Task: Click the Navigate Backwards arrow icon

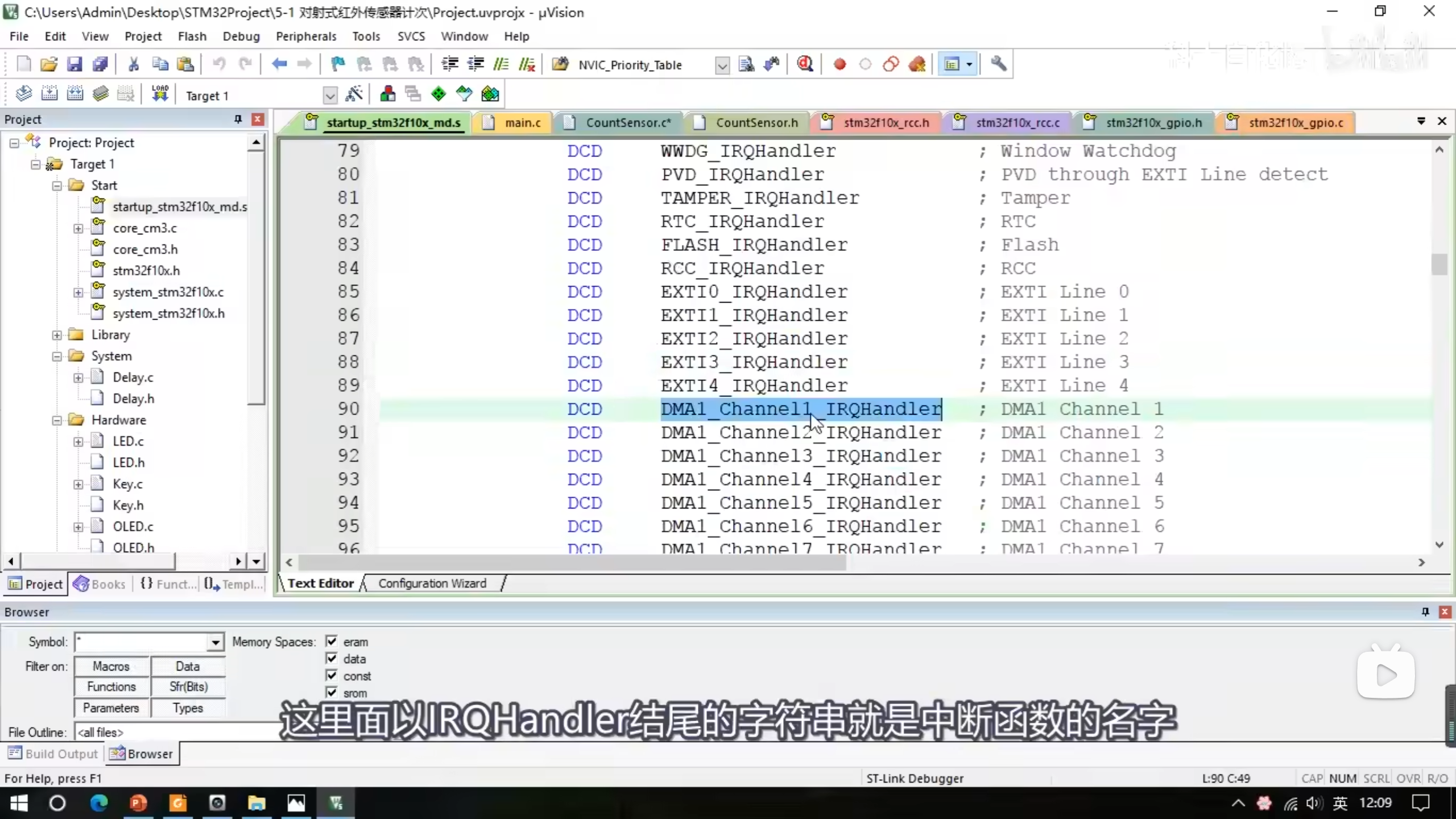Action: [279, 64]
